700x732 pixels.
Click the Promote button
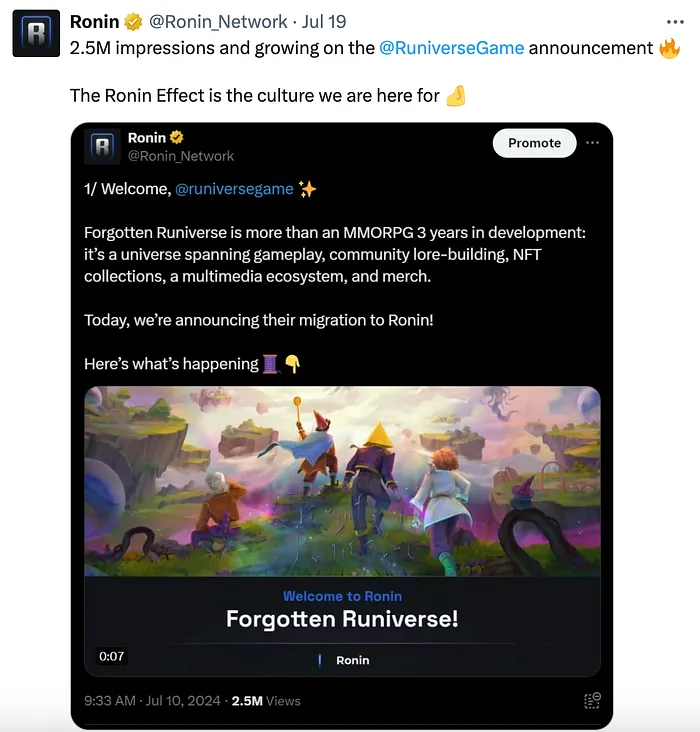[534, 143]
